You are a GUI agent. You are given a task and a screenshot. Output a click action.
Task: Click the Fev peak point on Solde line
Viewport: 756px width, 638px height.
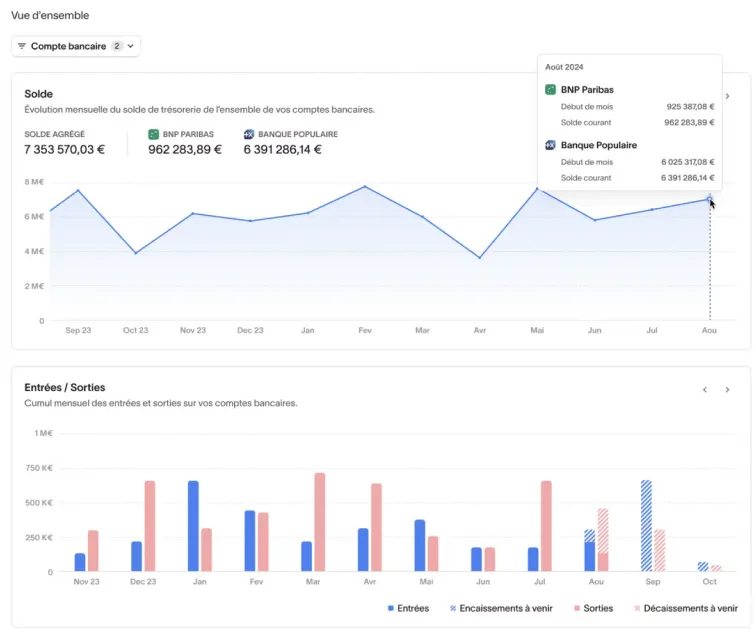(365, 186)
